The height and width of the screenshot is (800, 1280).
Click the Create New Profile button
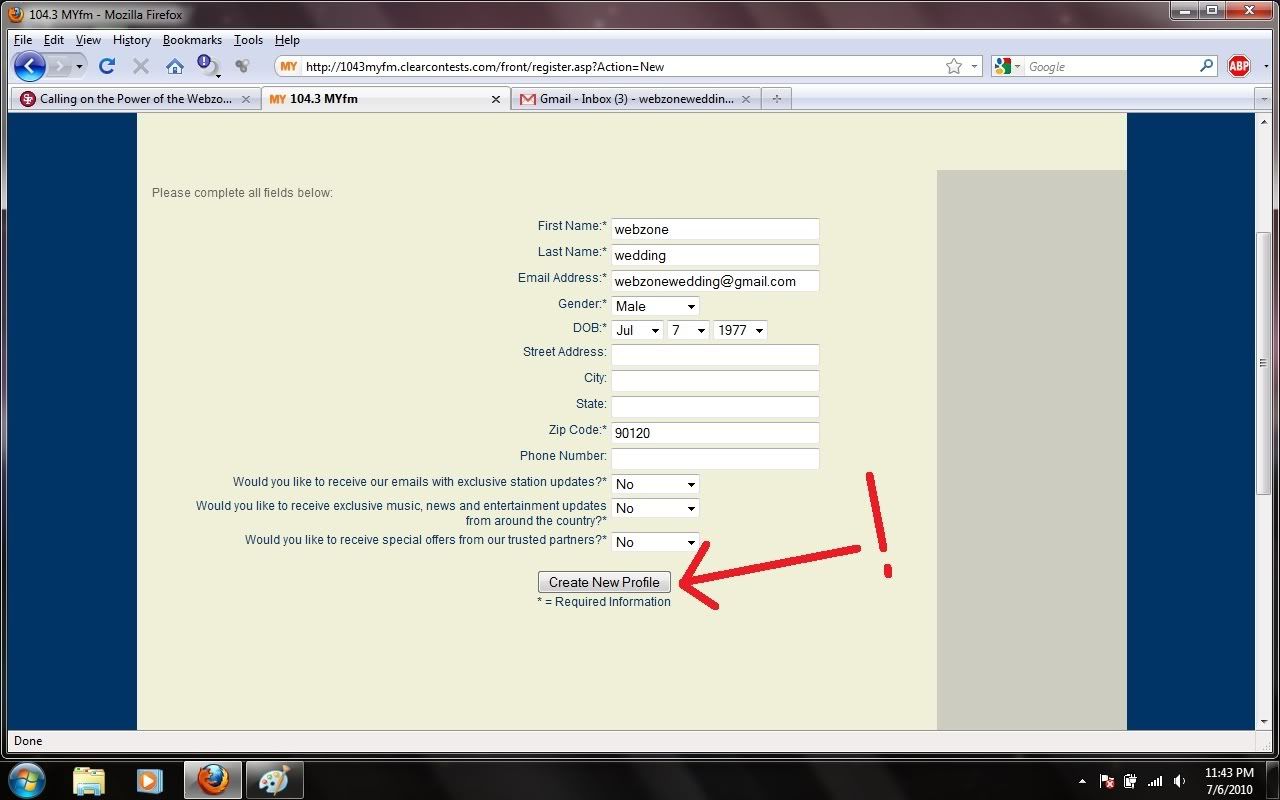[604, 582]
